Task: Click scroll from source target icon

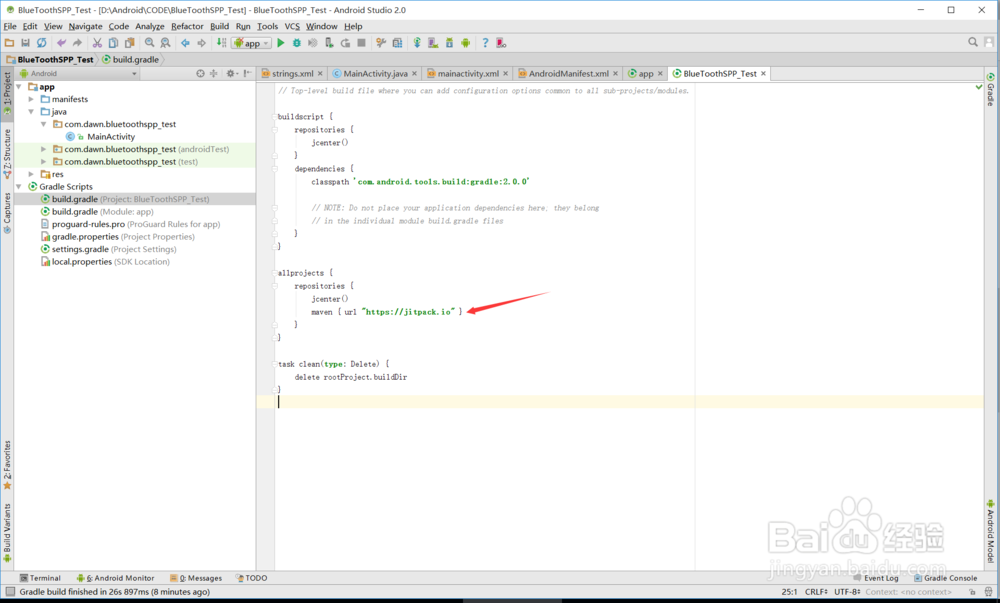Action: (200, 73)
